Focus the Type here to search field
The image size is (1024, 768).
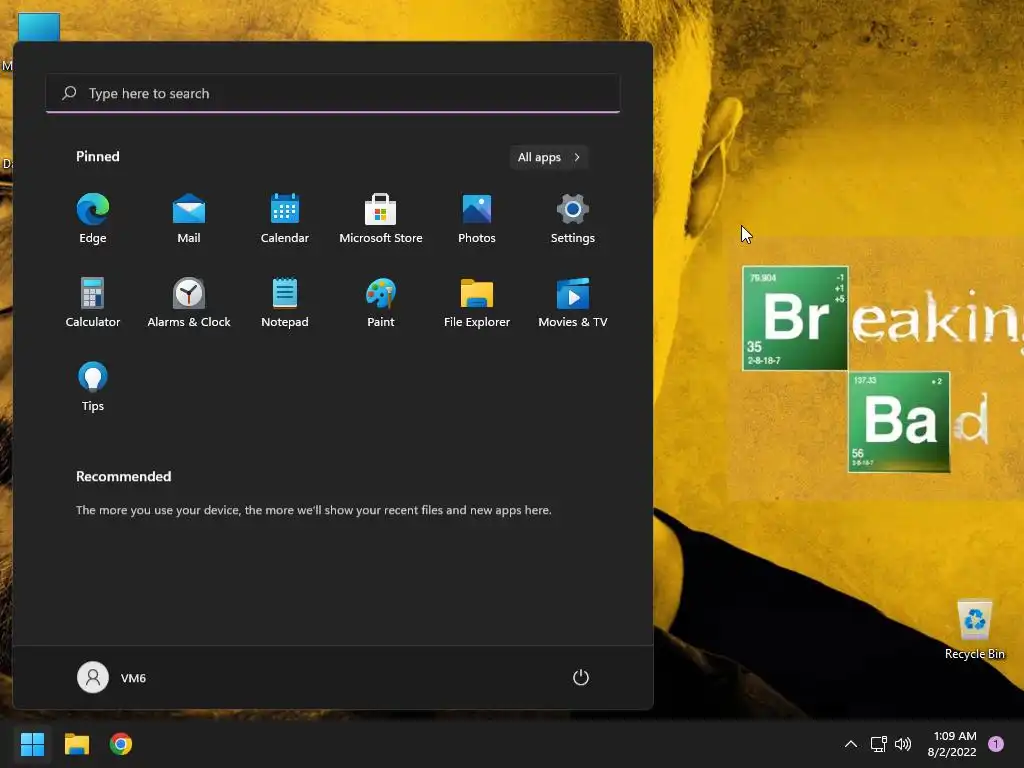tap(332, 93)
